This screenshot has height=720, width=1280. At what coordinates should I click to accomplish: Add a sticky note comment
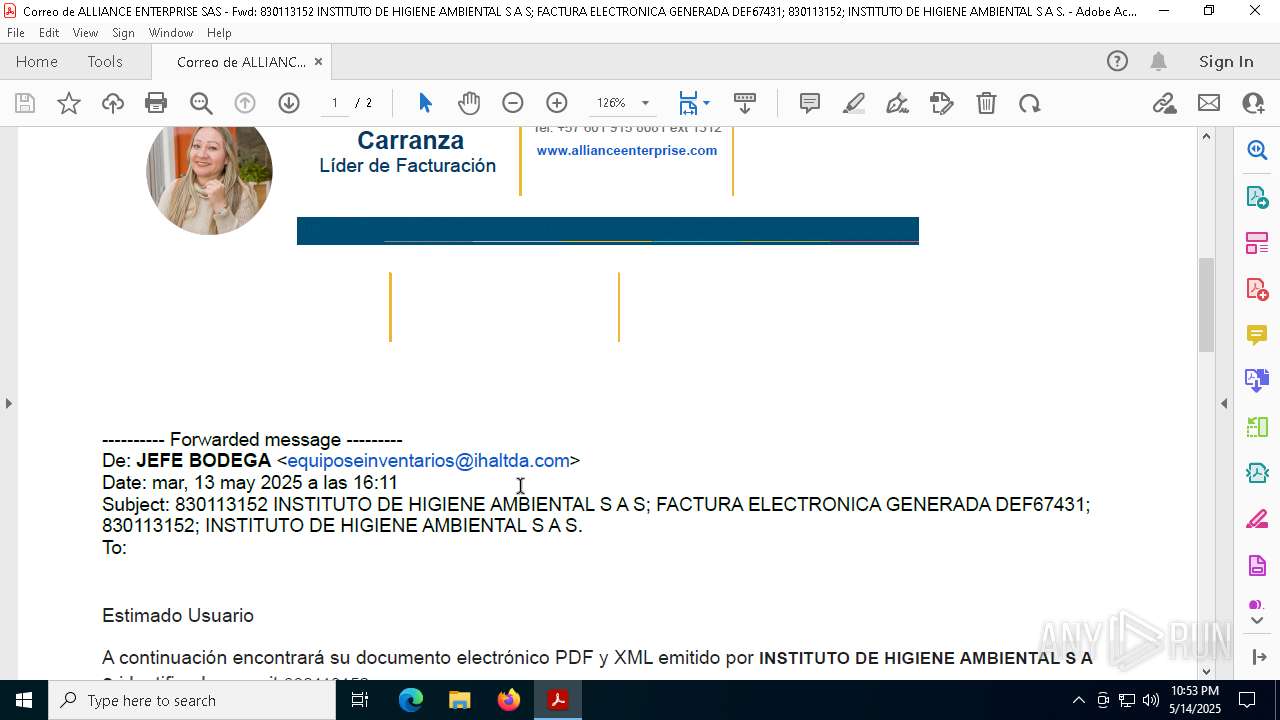pos(810,103)
